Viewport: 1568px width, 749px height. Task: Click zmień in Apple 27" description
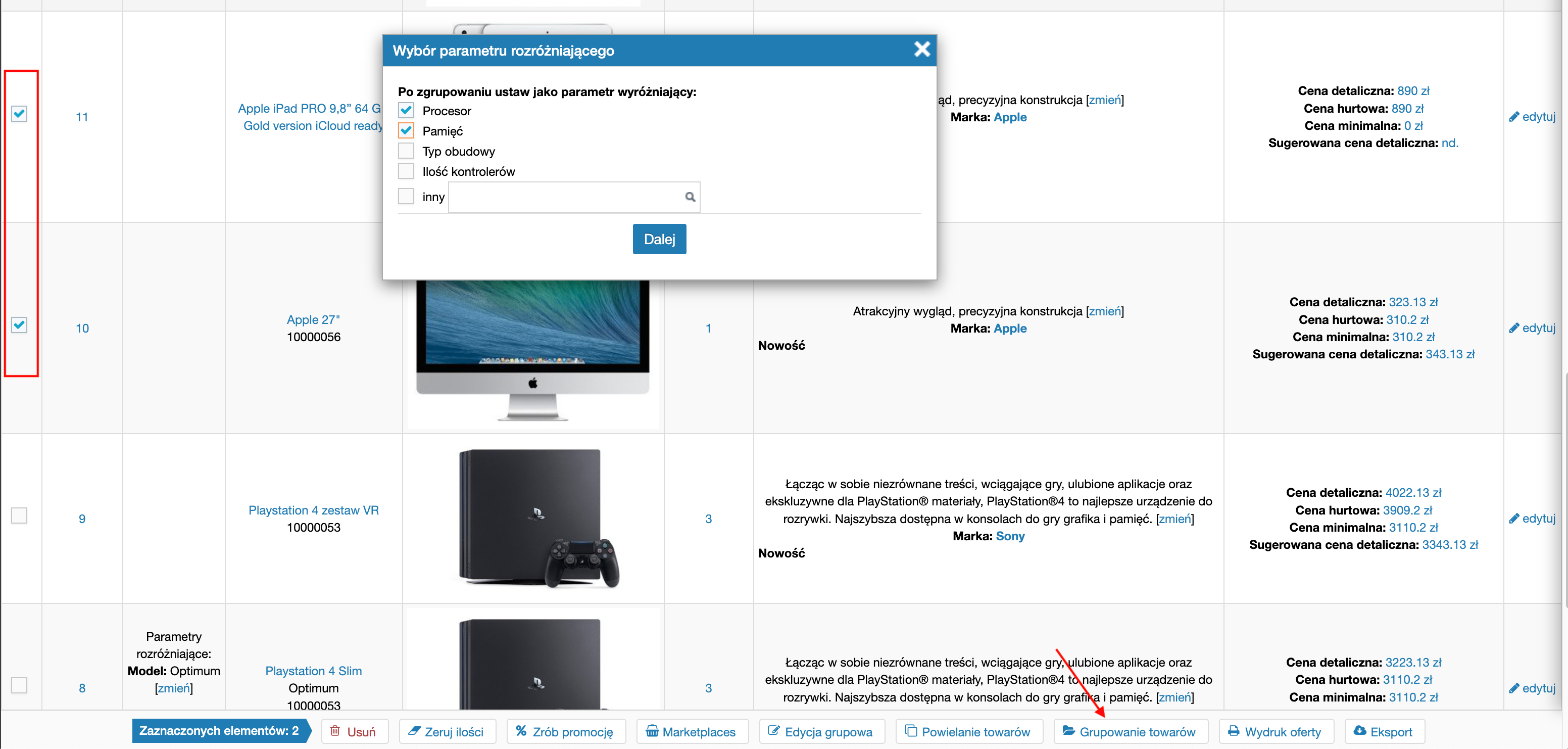click(1105, 311)
